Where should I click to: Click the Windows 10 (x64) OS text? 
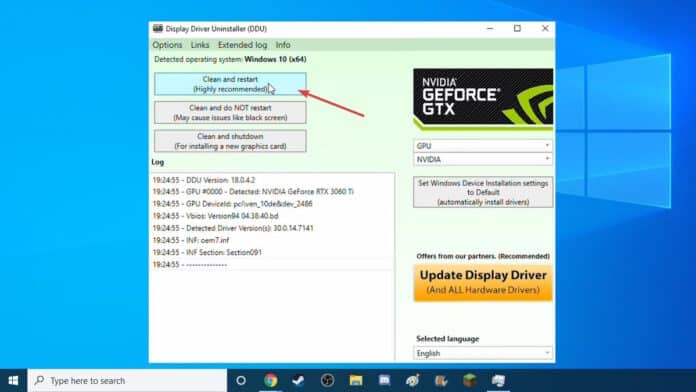(275, 59)
